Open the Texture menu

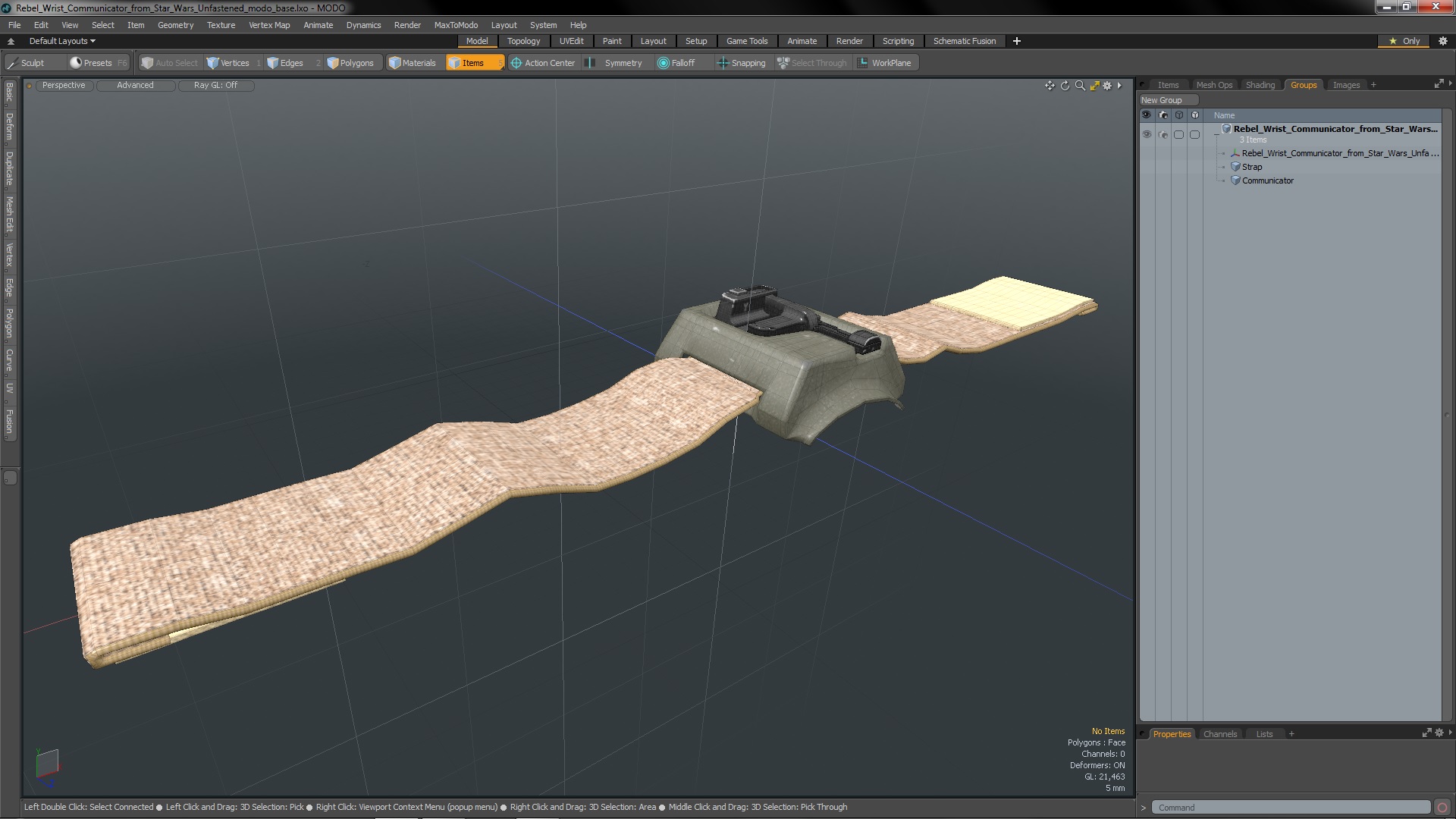click(x=221, y=25)
